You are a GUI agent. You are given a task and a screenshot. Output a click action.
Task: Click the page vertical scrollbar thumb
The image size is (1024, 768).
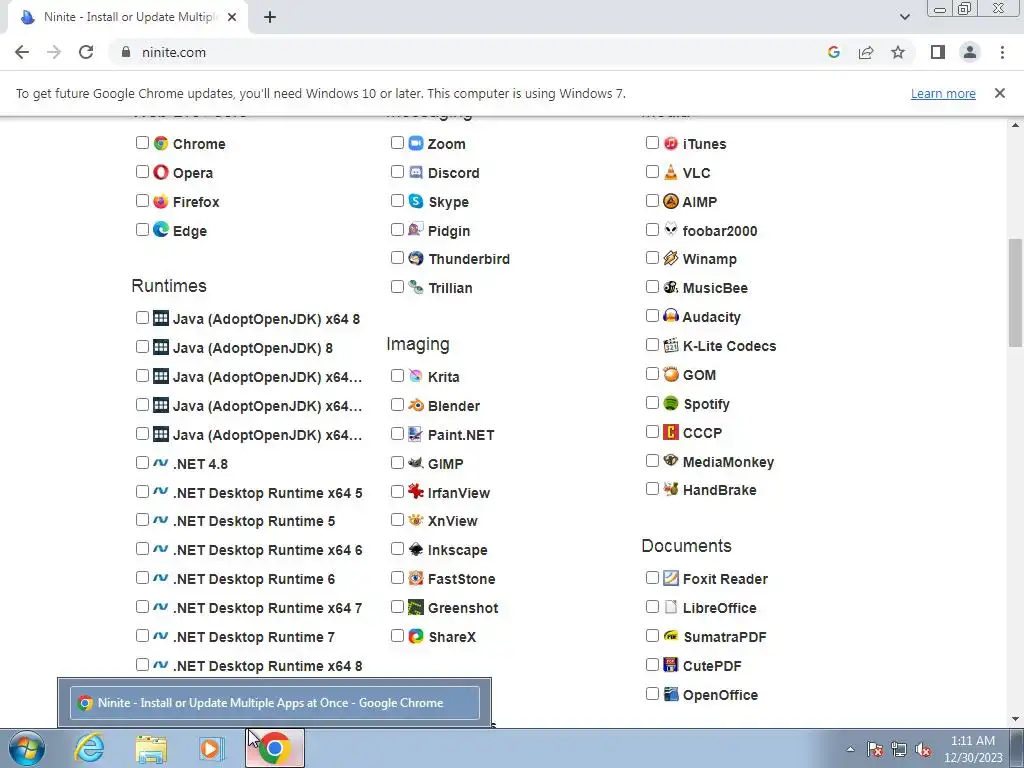tap(1015, 293)
